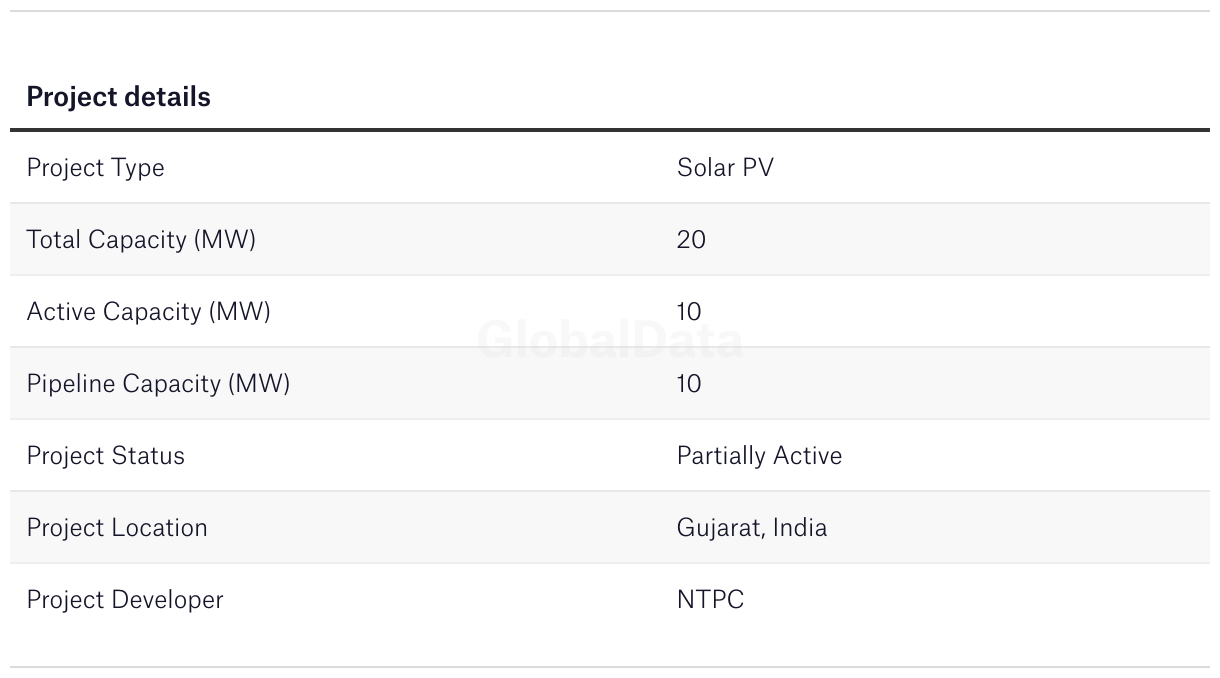The width and height of the screenshot is (1220, 678).
Task: Select the Project Type label
Action: [95, 168]
